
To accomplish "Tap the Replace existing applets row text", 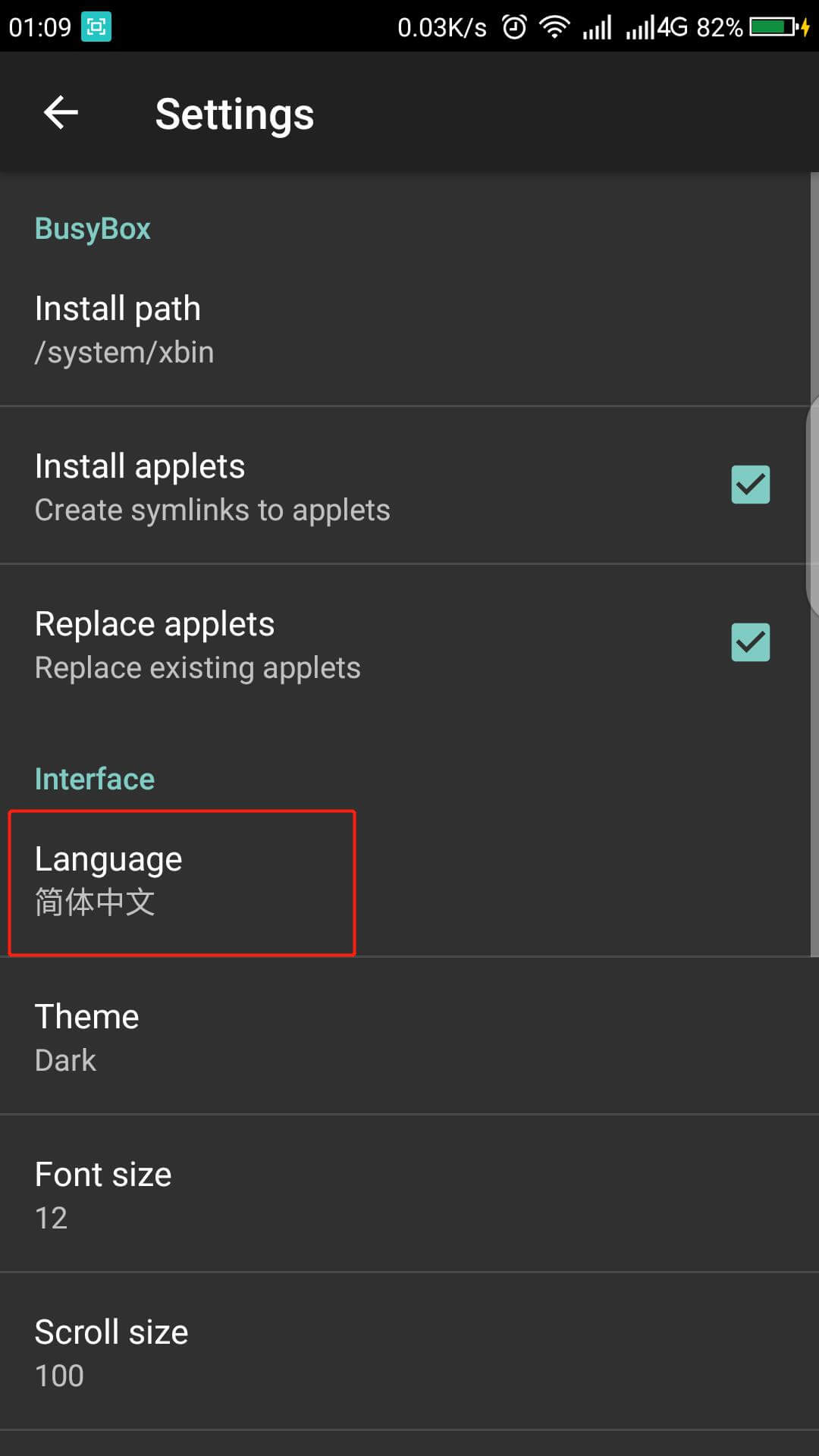I will coord(198,668).
